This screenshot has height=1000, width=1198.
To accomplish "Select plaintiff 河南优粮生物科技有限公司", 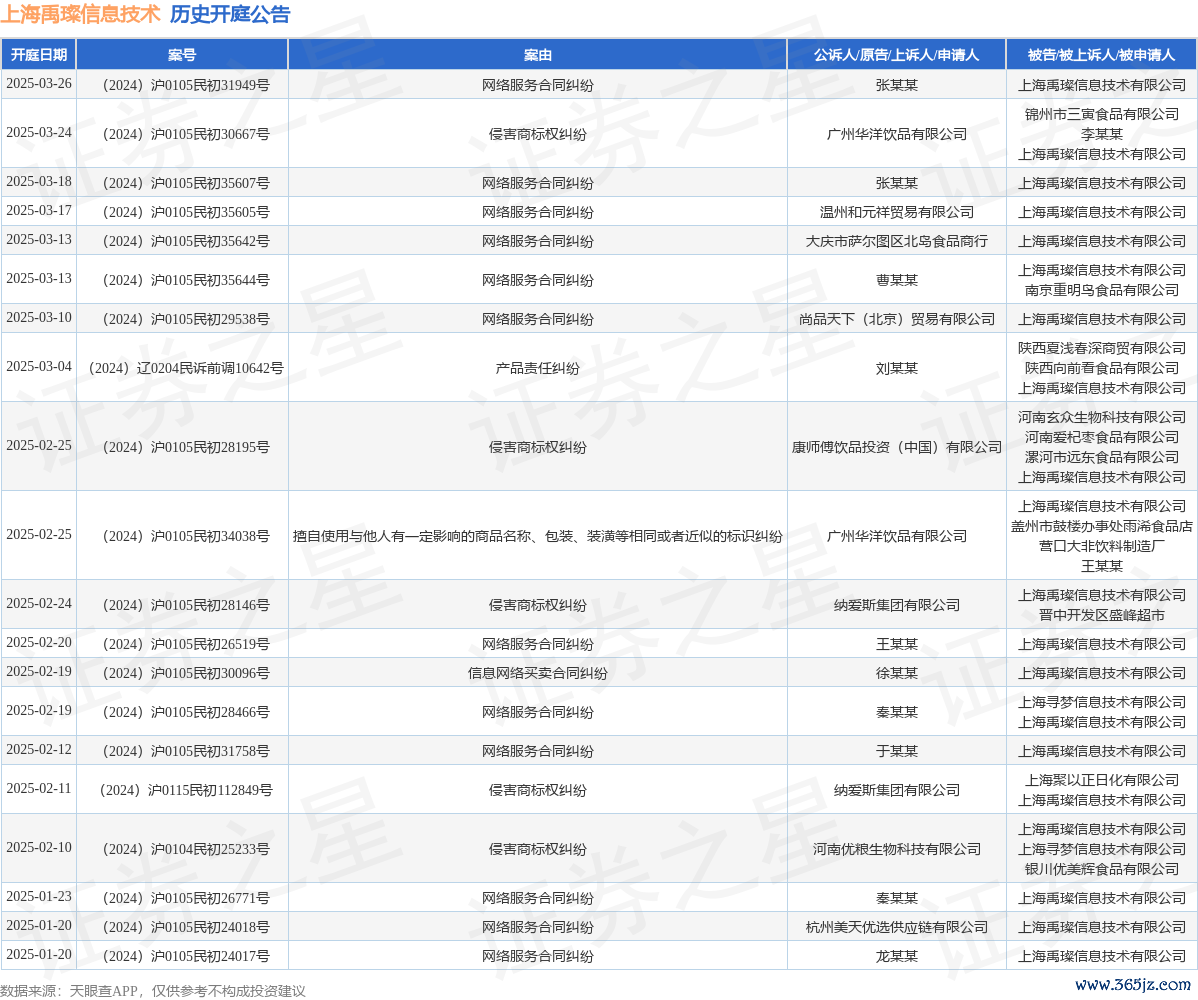I will 897,849.
